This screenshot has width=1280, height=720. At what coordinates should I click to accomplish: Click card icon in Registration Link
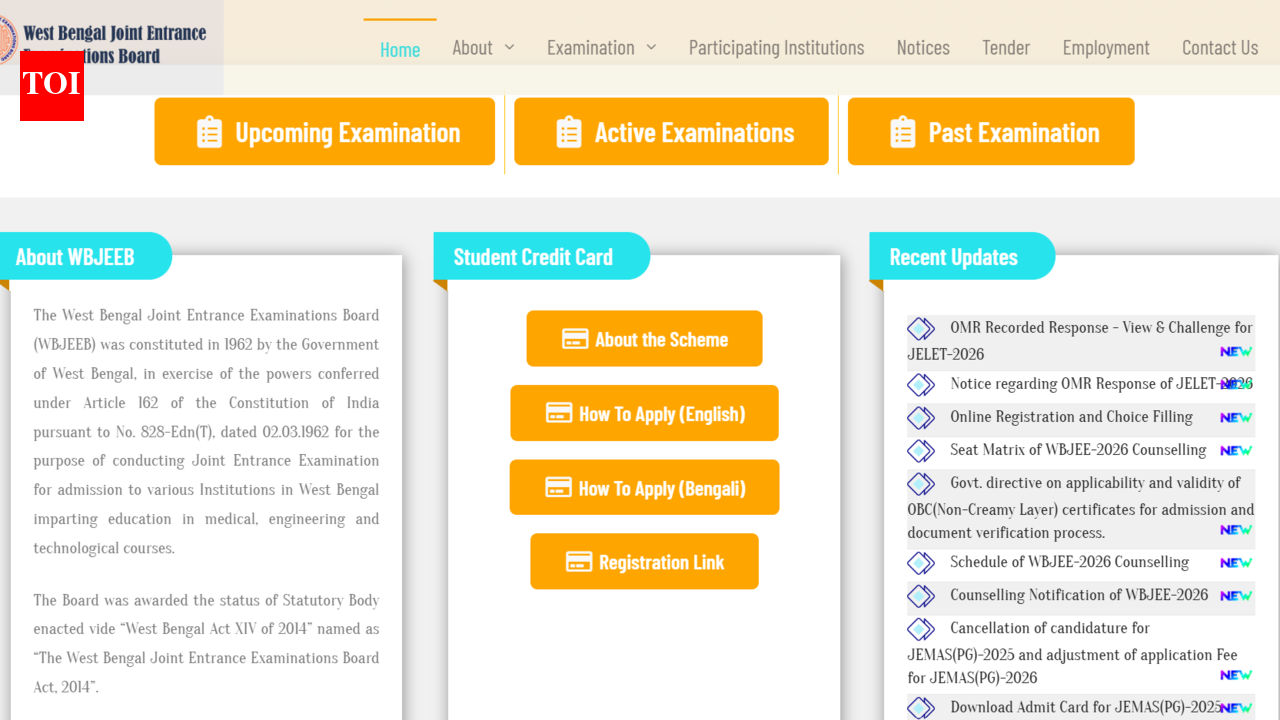coord(579,562)
